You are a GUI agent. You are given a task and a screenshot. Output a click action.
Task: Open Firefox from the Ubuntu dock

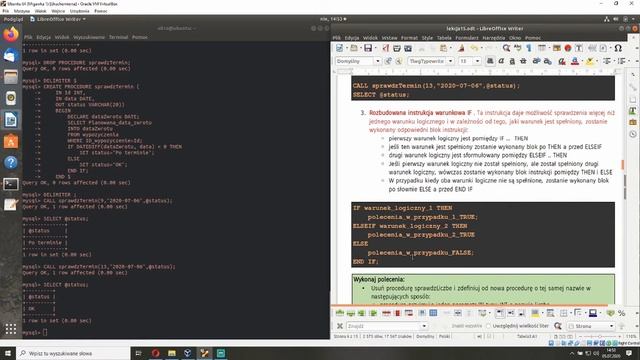(11, 34)
